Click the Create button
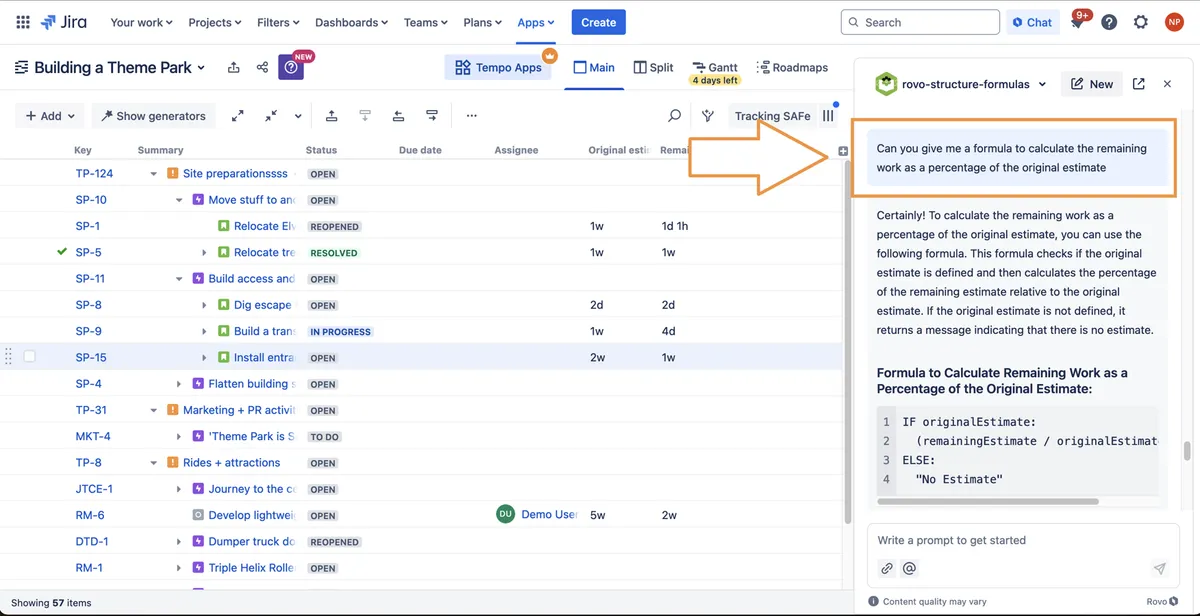This screenshot has width=1200, height=616. 598,22
